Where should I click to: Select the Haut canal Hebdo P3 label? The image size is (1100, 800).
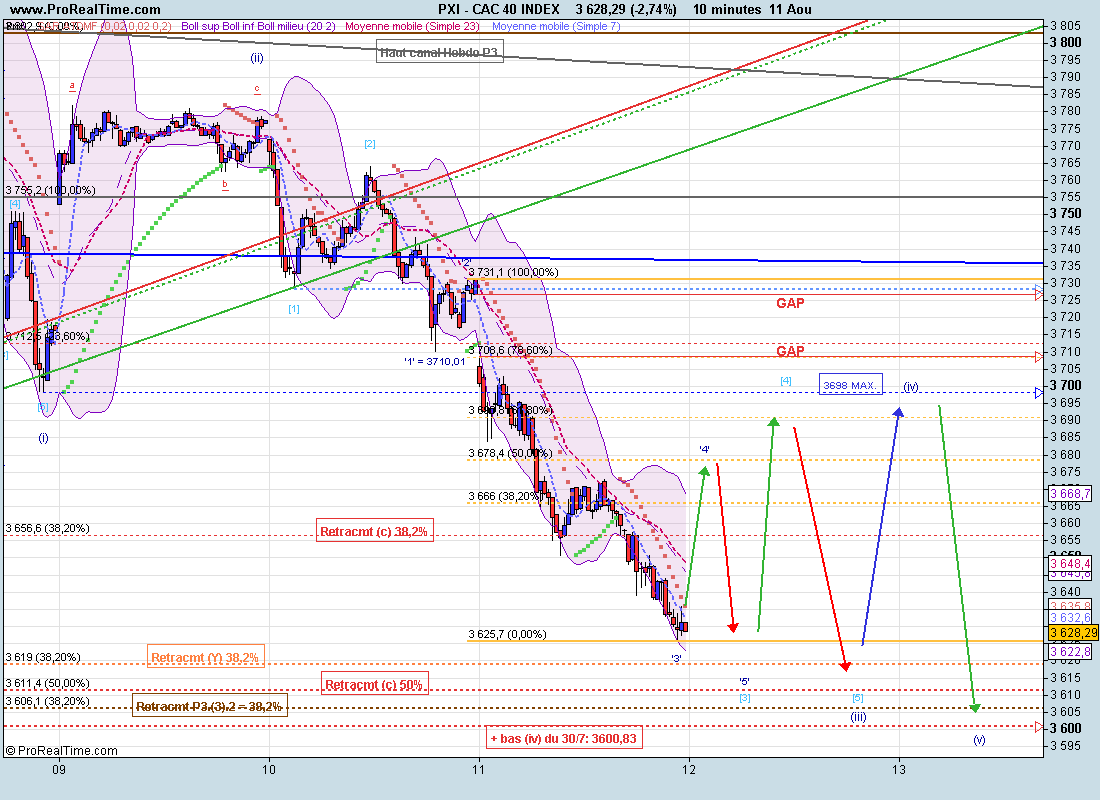click(x=438, y=52)
